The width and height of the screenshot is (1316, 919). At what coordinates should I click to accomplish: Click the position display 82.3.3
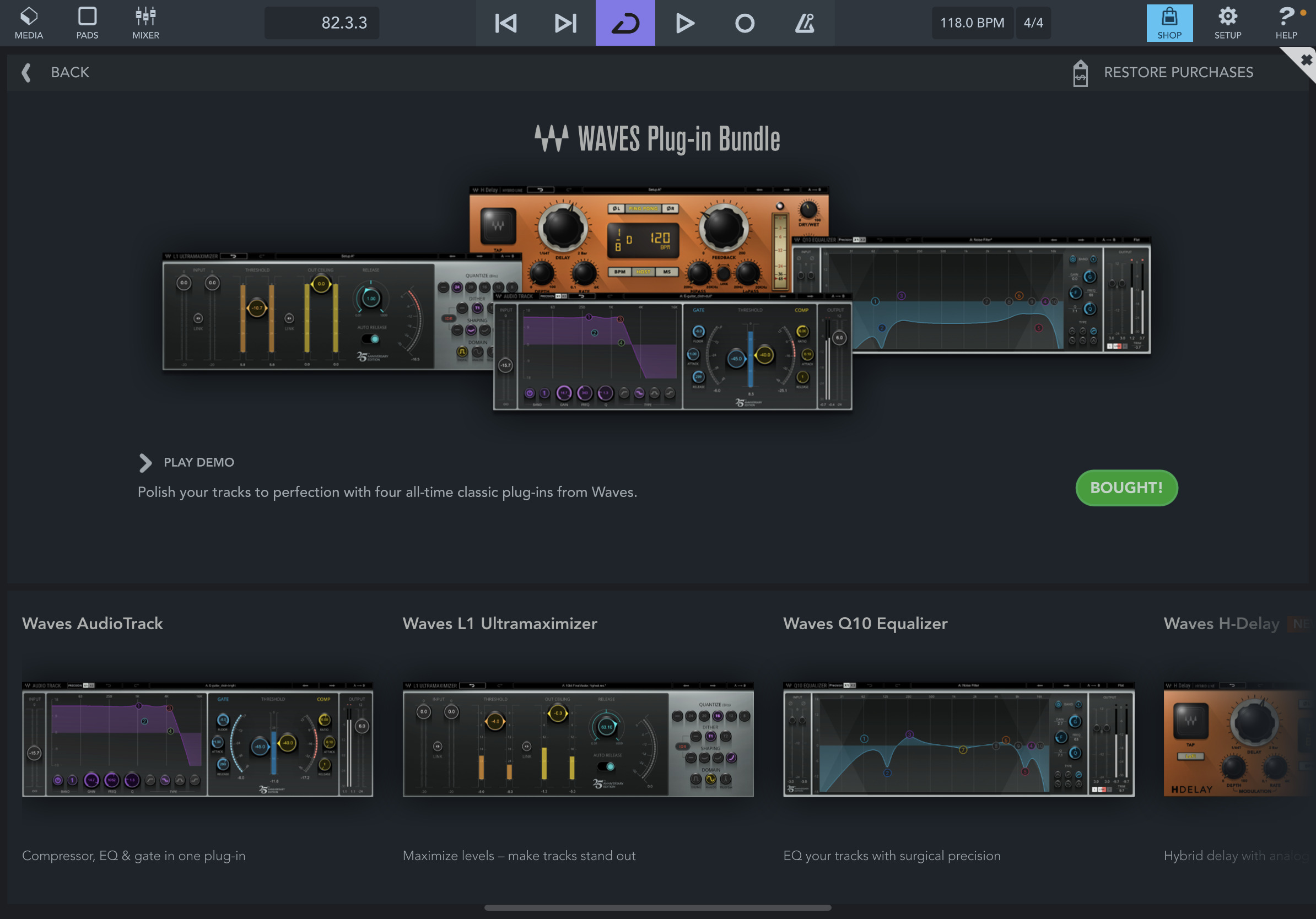pos(321,23)
